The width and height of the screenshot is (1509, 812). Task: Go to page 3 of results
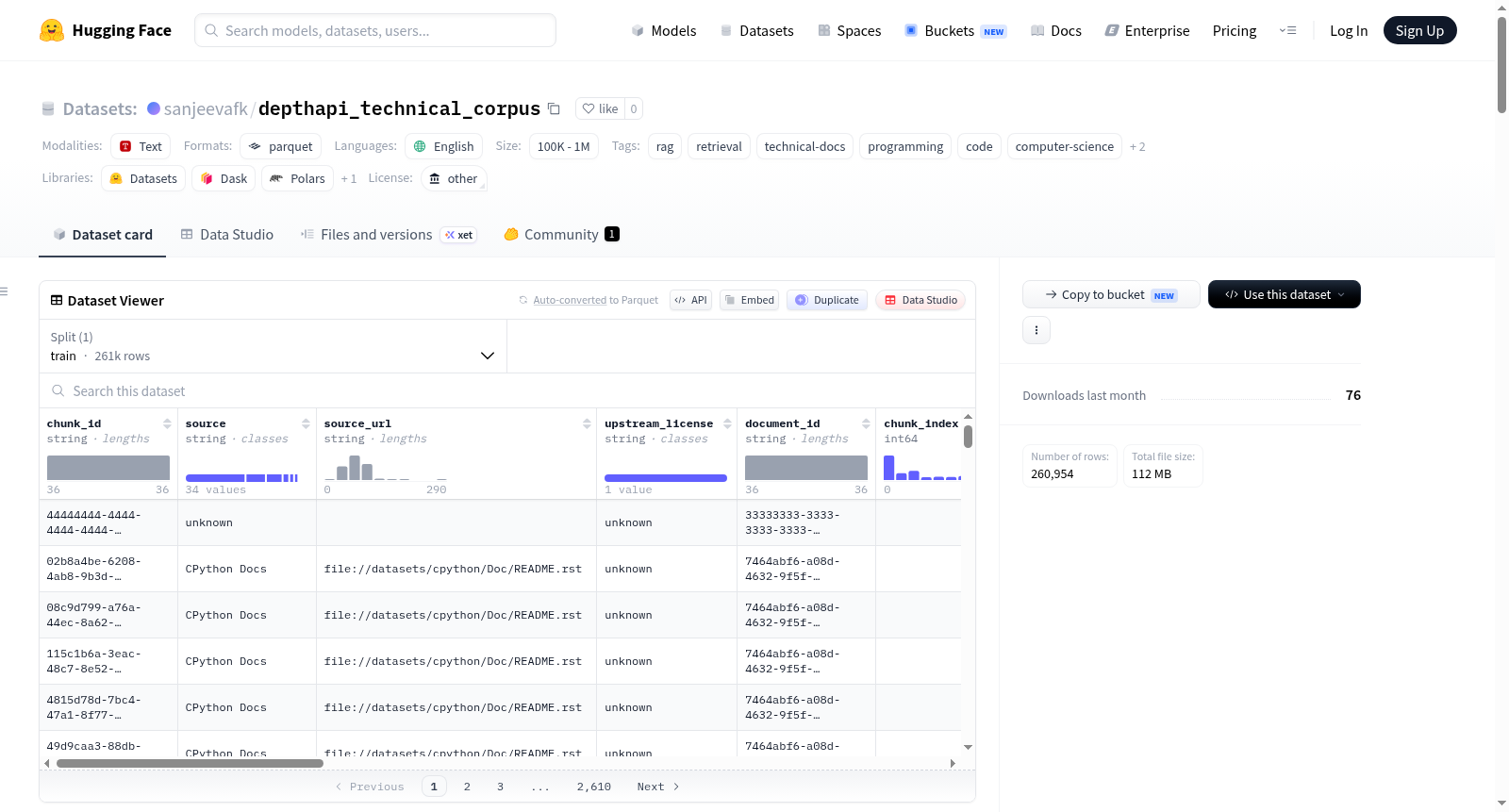[500, 787]
